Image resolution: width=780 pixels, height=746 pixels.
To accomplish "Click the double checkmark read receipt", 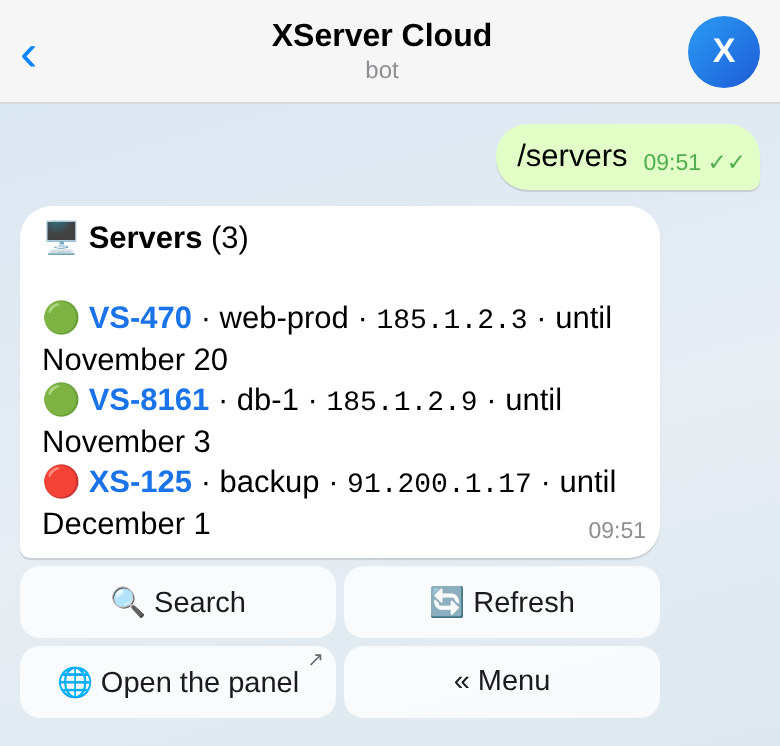I will pos(726,162).
